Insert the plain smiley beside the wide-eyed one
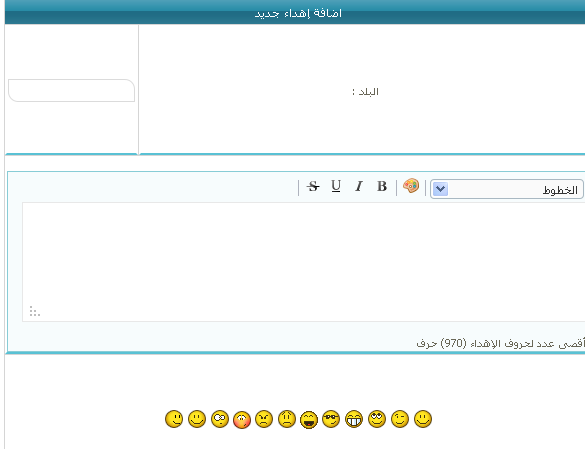585x449 pixels. coord(197,419)
